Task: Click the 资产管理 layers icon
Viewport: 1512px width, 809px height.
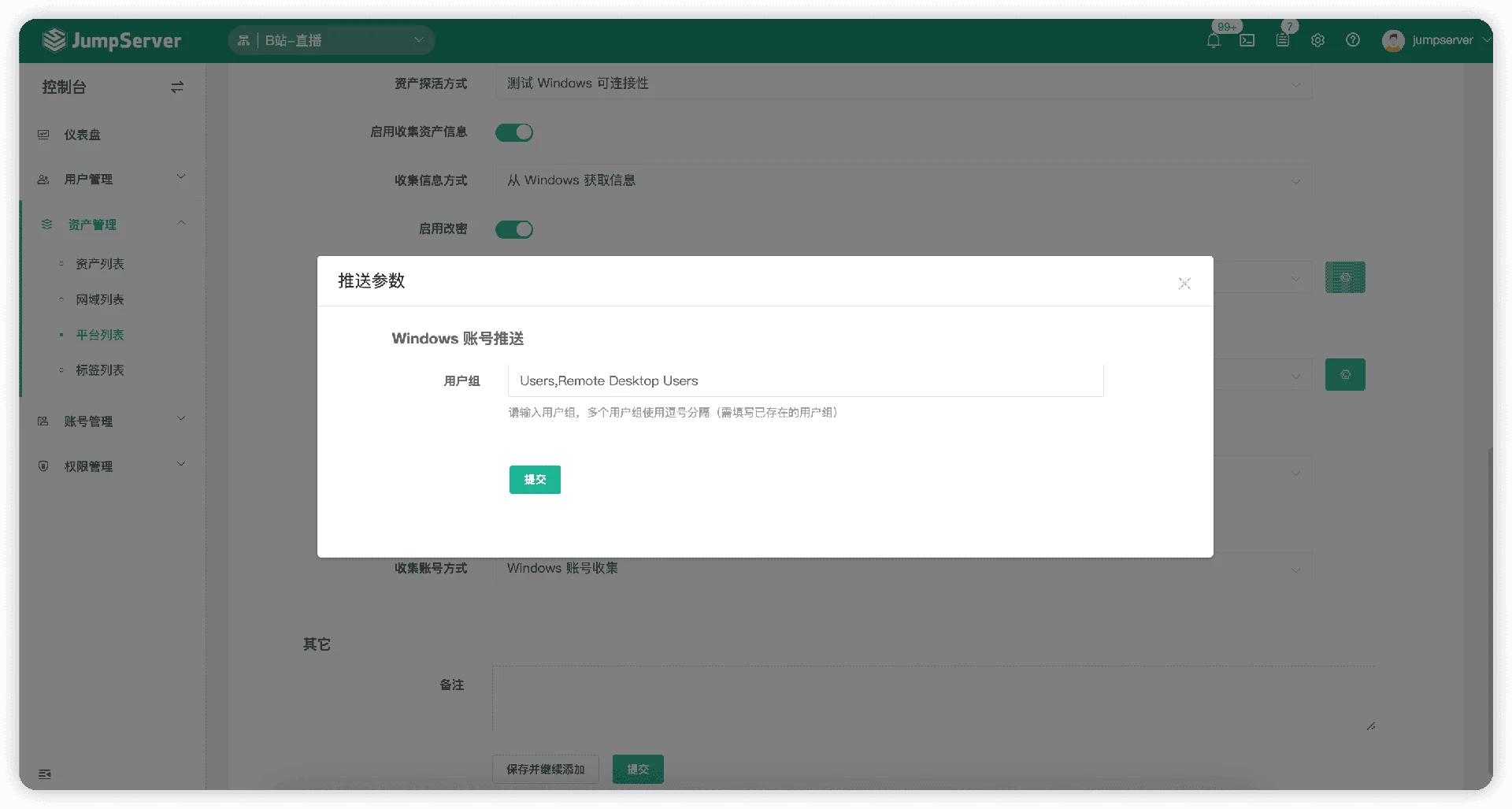Action: tap(47, 225)
